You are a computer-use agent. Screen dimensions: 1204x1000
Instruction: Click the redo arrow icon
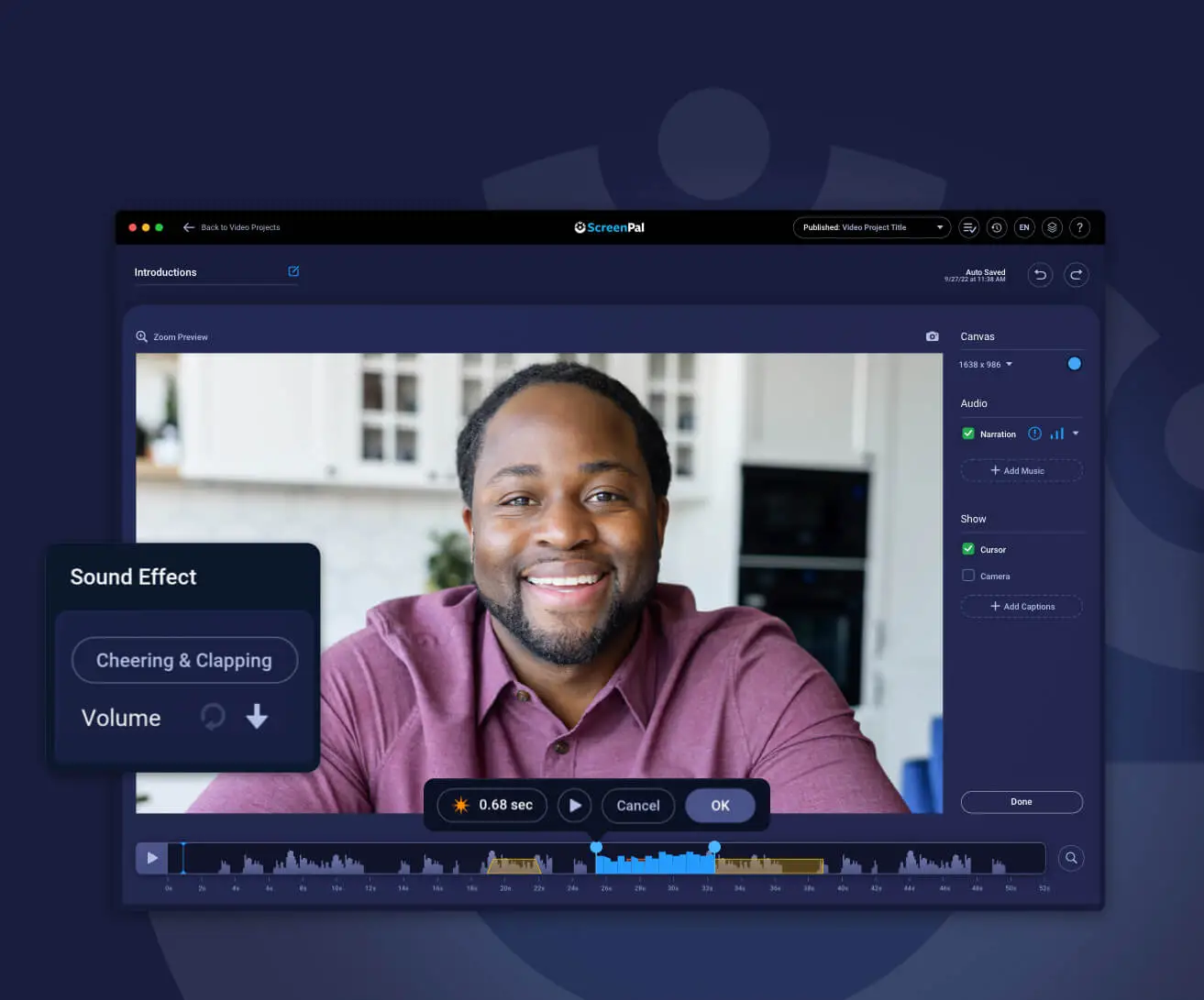(x=1076, y=274)
